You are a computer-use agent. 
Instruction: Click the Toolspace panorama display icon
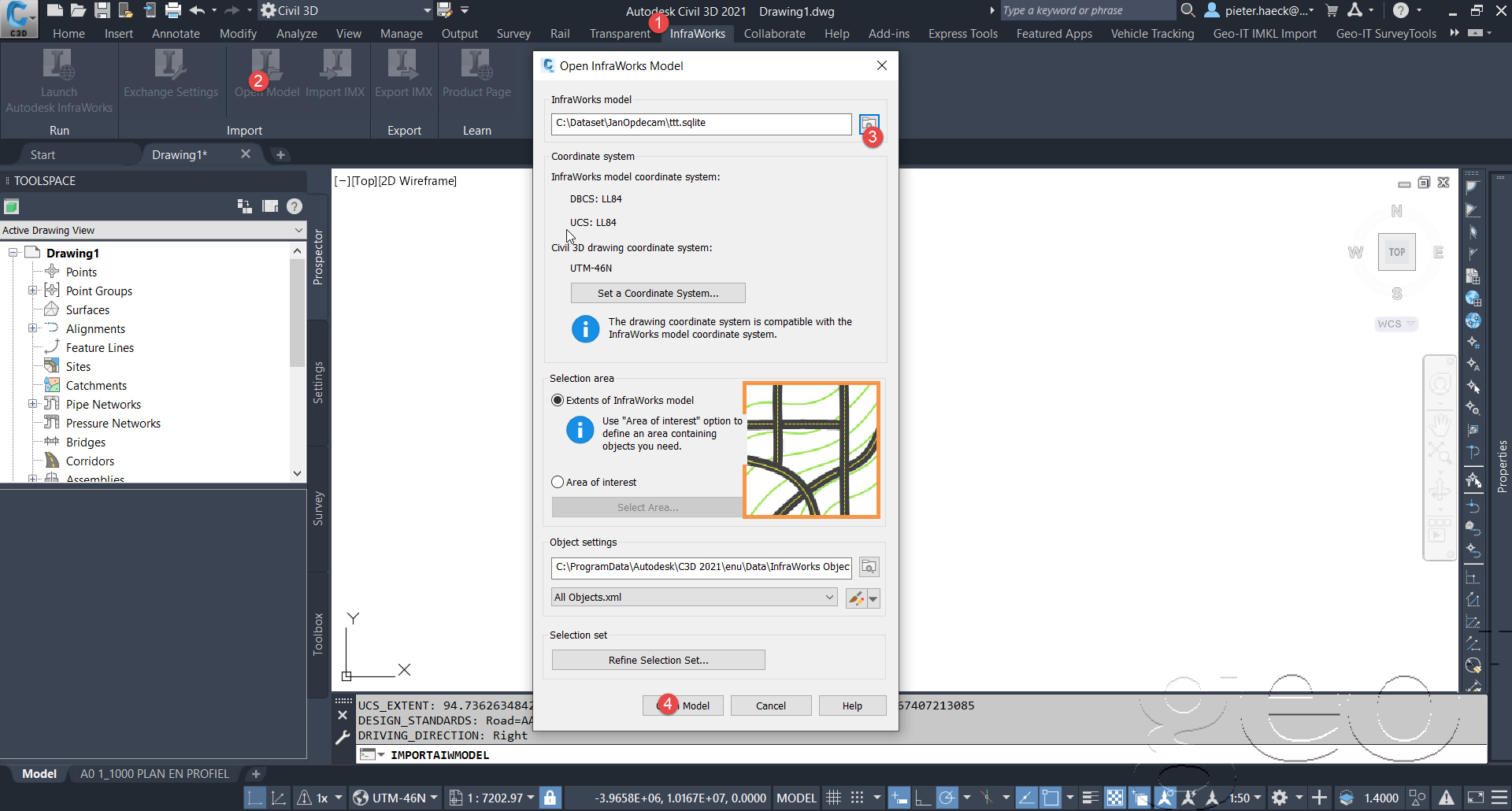coord(270,206)
